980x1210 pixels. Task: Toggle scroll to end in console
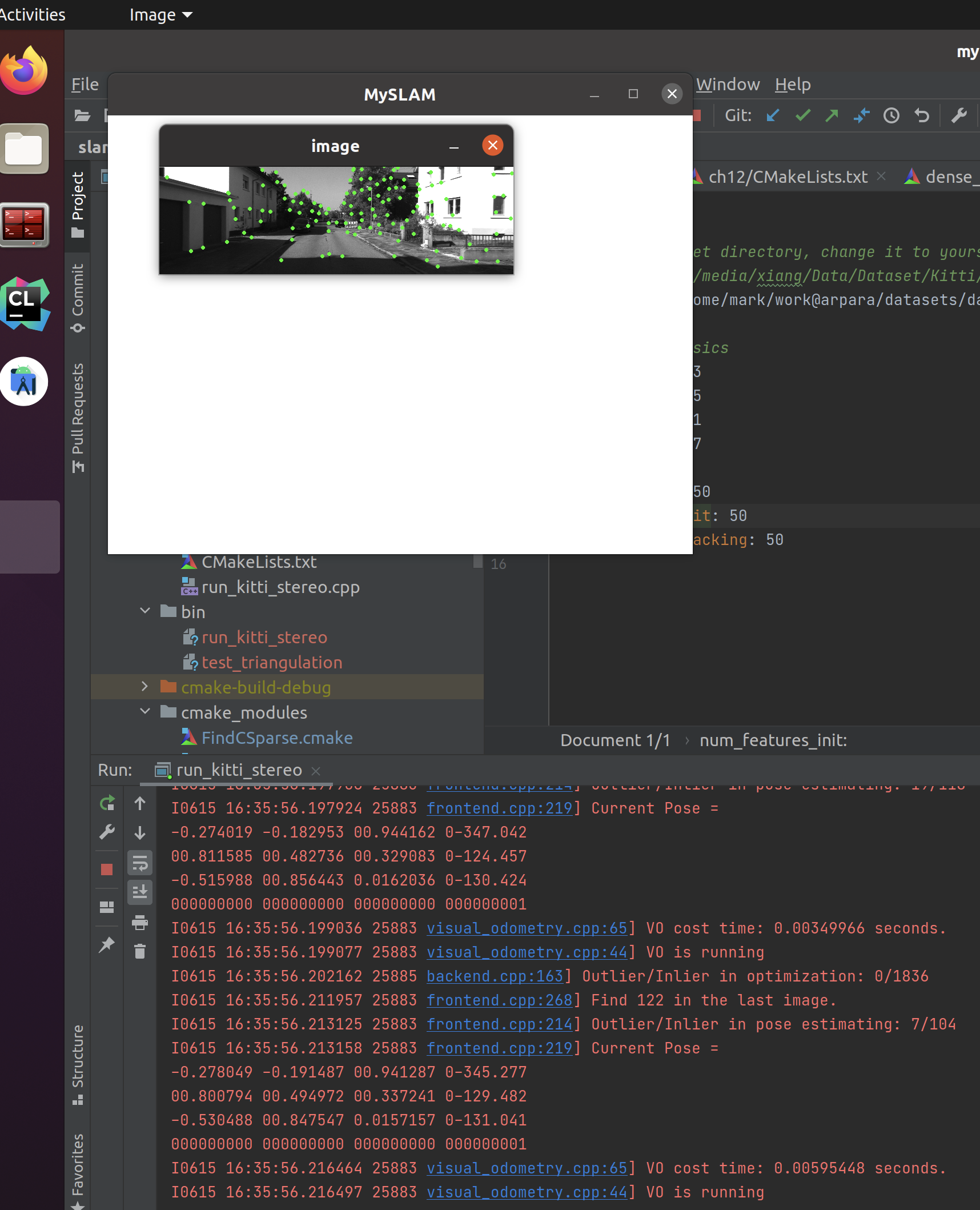(x=140, y=892)
